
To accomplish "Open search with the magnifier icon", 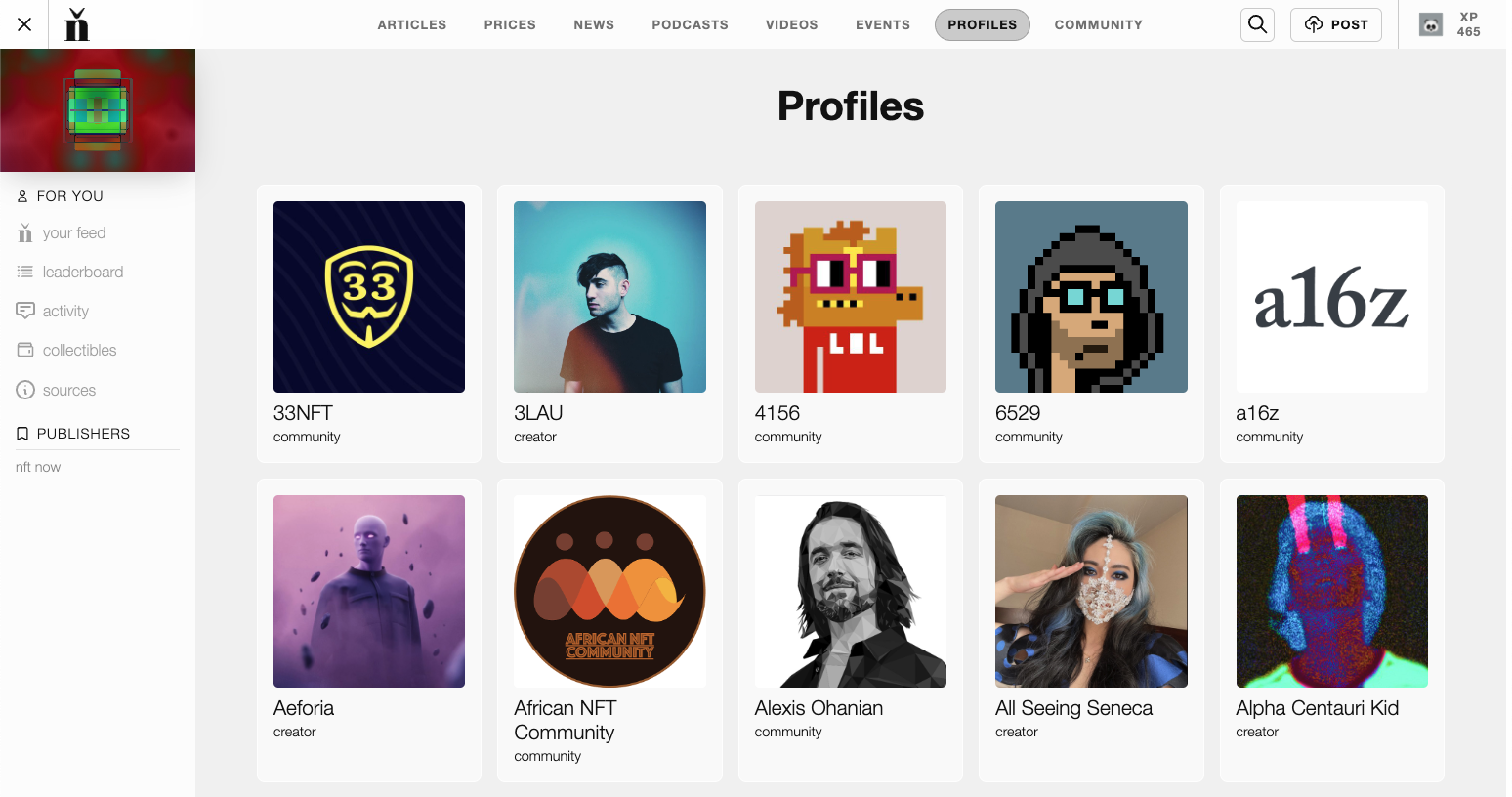I will click(1257, 24).
